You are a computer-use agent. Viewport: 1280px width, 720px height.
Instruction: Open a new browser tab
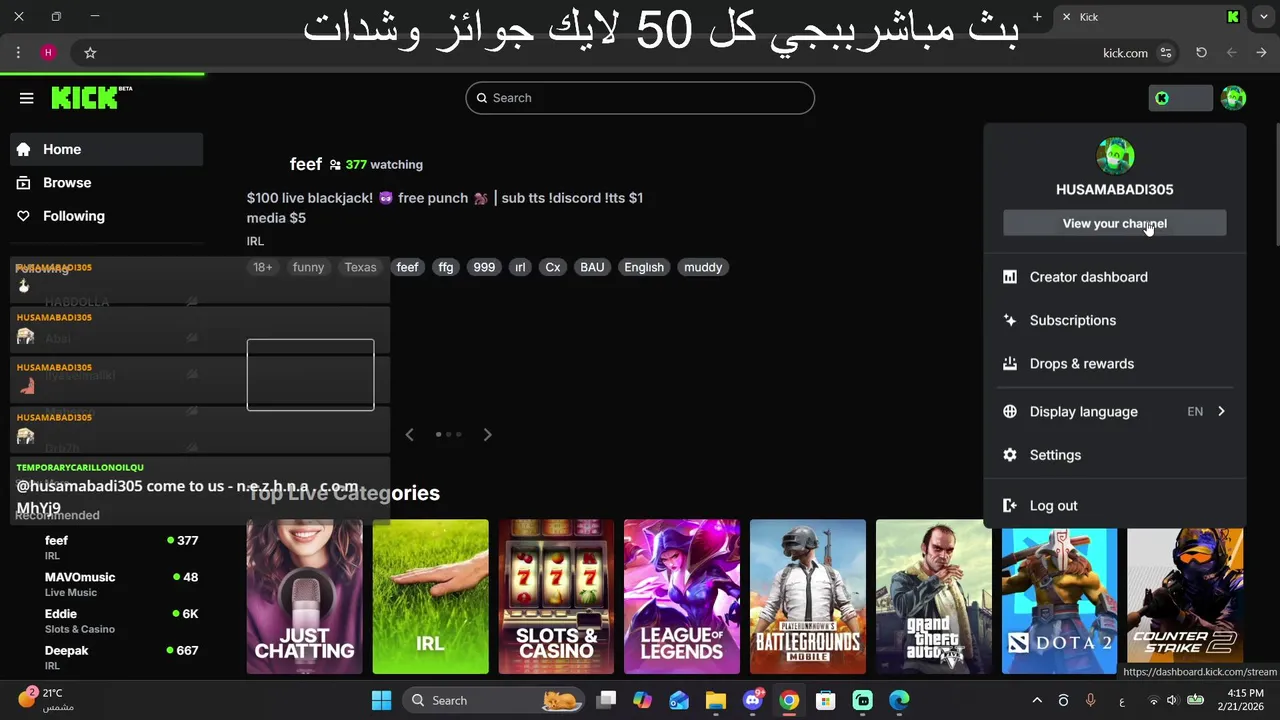coord(1037,17)
